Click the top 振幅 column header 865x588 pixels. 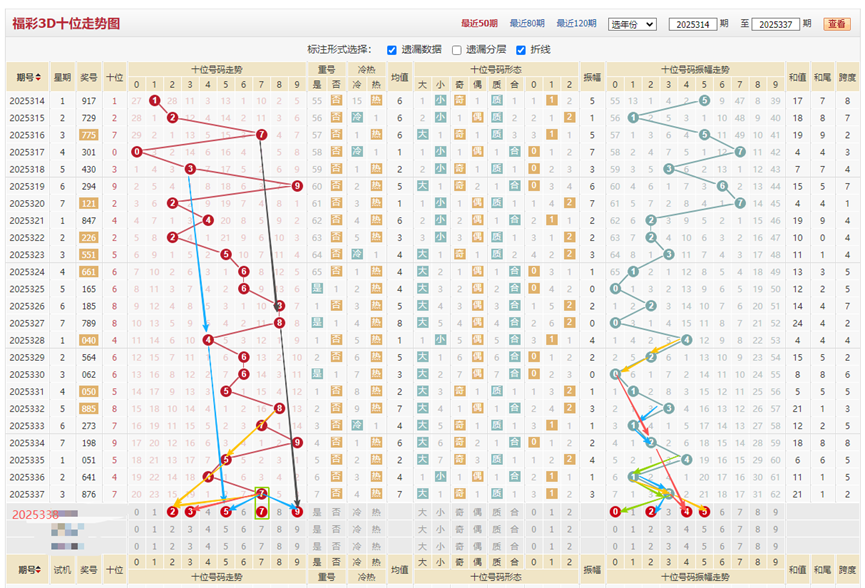[592, 77]
